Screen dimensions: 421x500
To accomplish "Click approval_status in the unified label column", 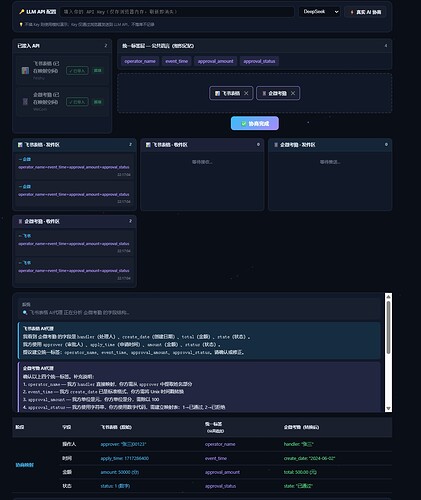I will click(x=220, y=486).
